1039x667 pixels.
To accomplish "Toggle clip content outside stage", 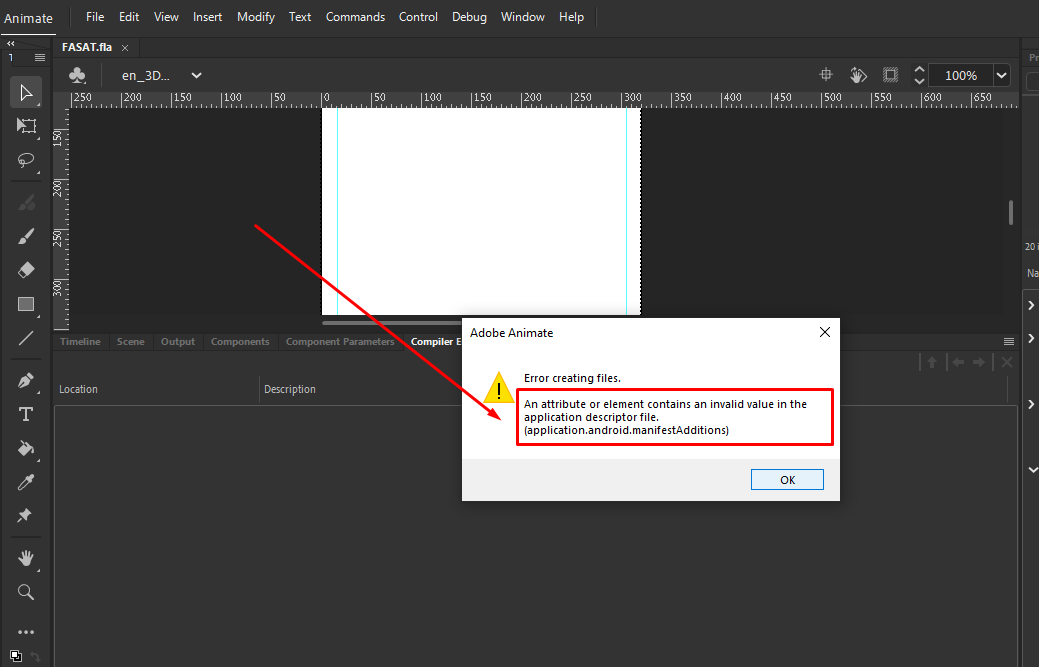I will tap(891, 75).
